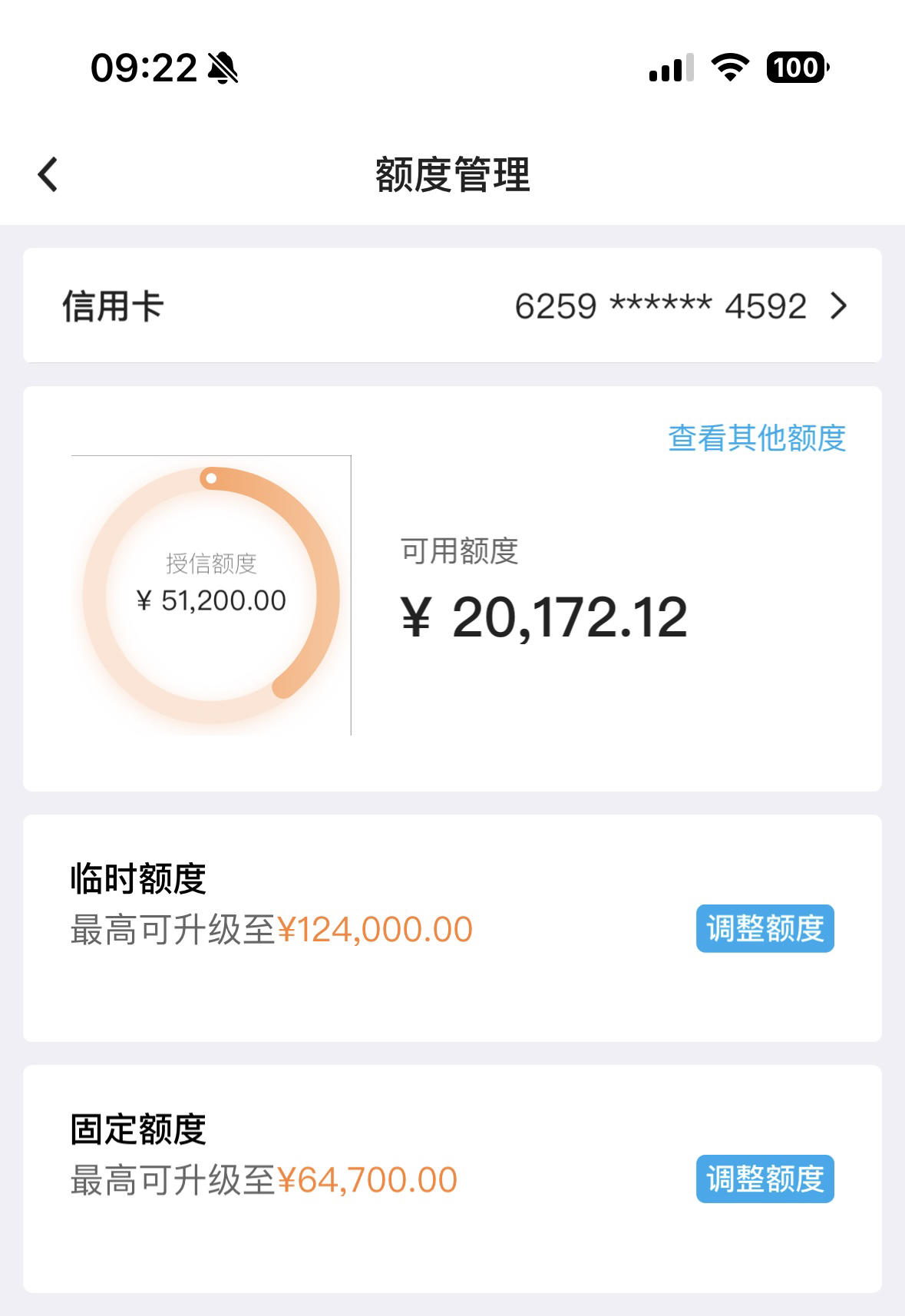Tap the orange circular credit progress ring
This screenshot has width=905, height=1316.
(211, 595)
